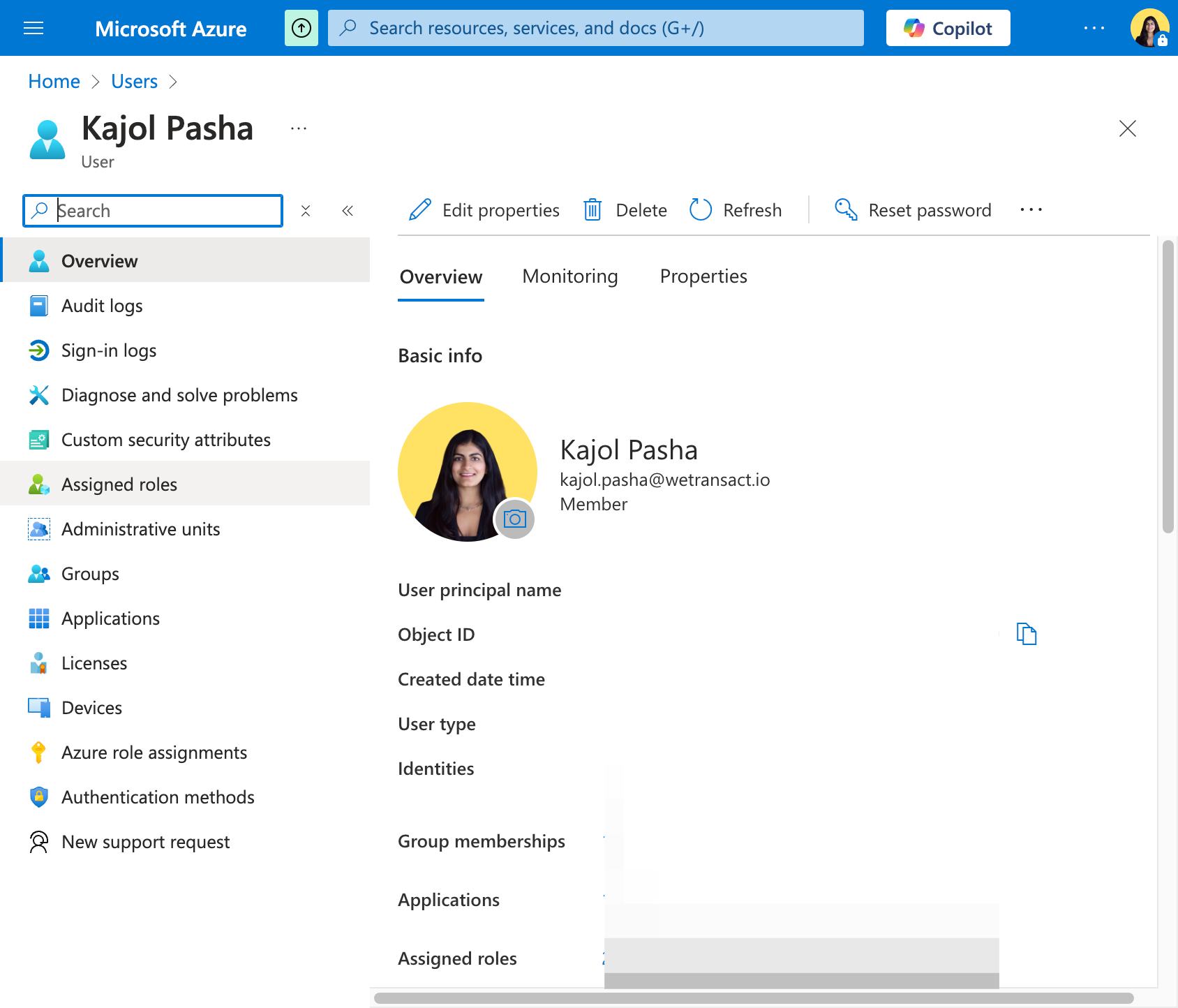Open Administrative units
The width and height of the screenshot is (1178, 1008).
pyautogui.click(x=185, y=528)
